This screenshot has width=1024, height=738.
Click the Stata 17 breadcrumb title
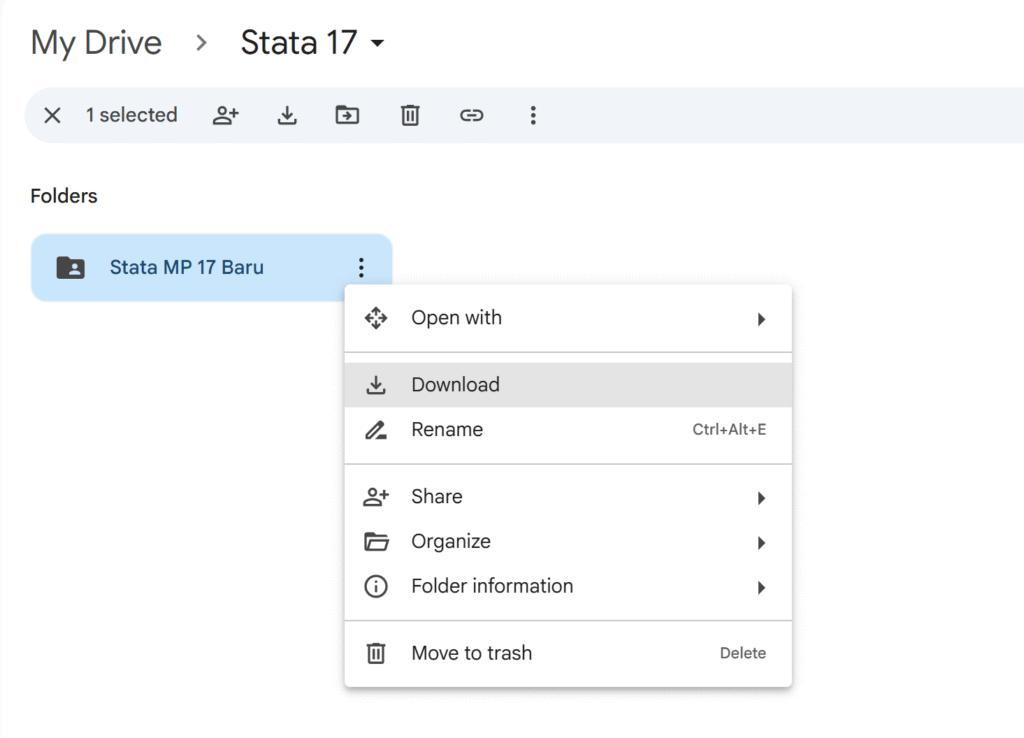tap(298, 43)
